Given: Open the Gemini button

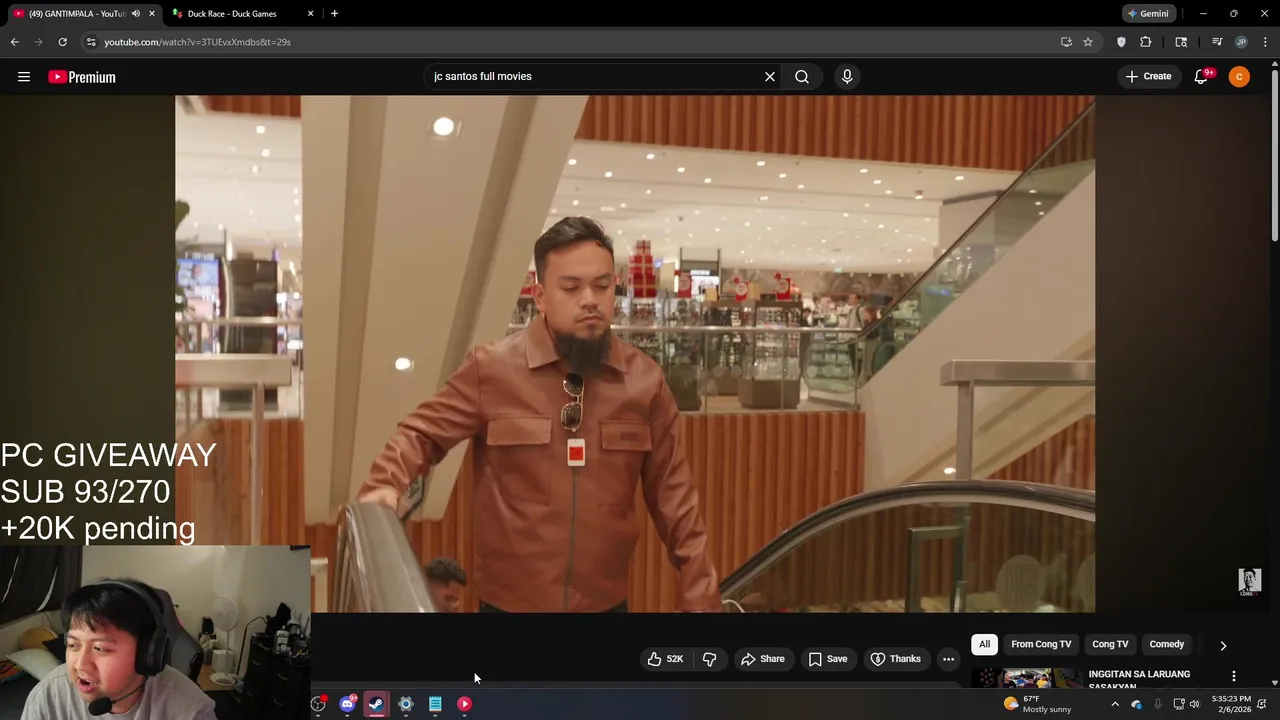Looking at the screenshot, I should point(1147,14).
